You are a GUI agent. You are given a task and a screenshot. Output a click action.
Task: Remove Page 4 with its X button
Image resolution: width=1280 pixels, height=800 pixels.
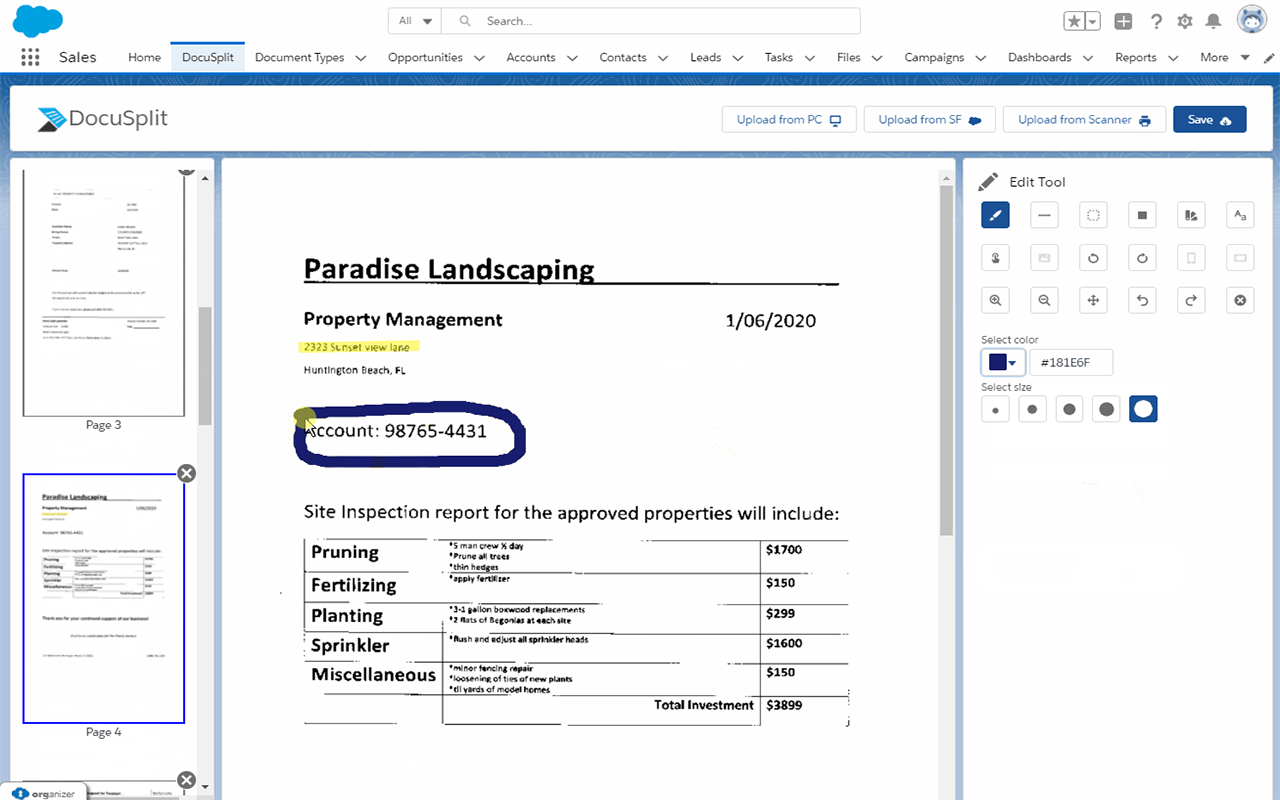[186, 473]
